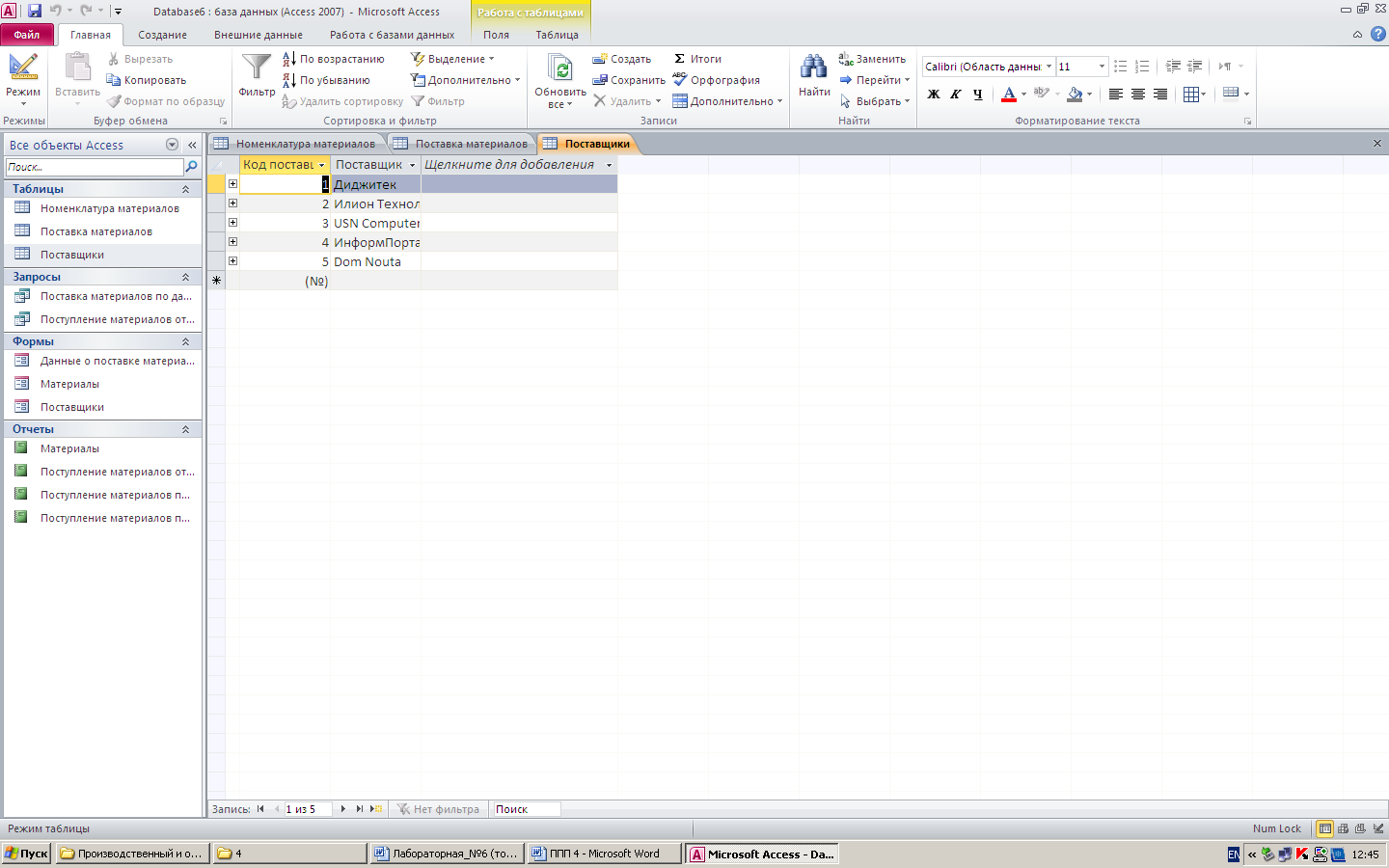Click Выбрать select button
The height and width of the screenshot is (868, 1389).
[874, 101]
